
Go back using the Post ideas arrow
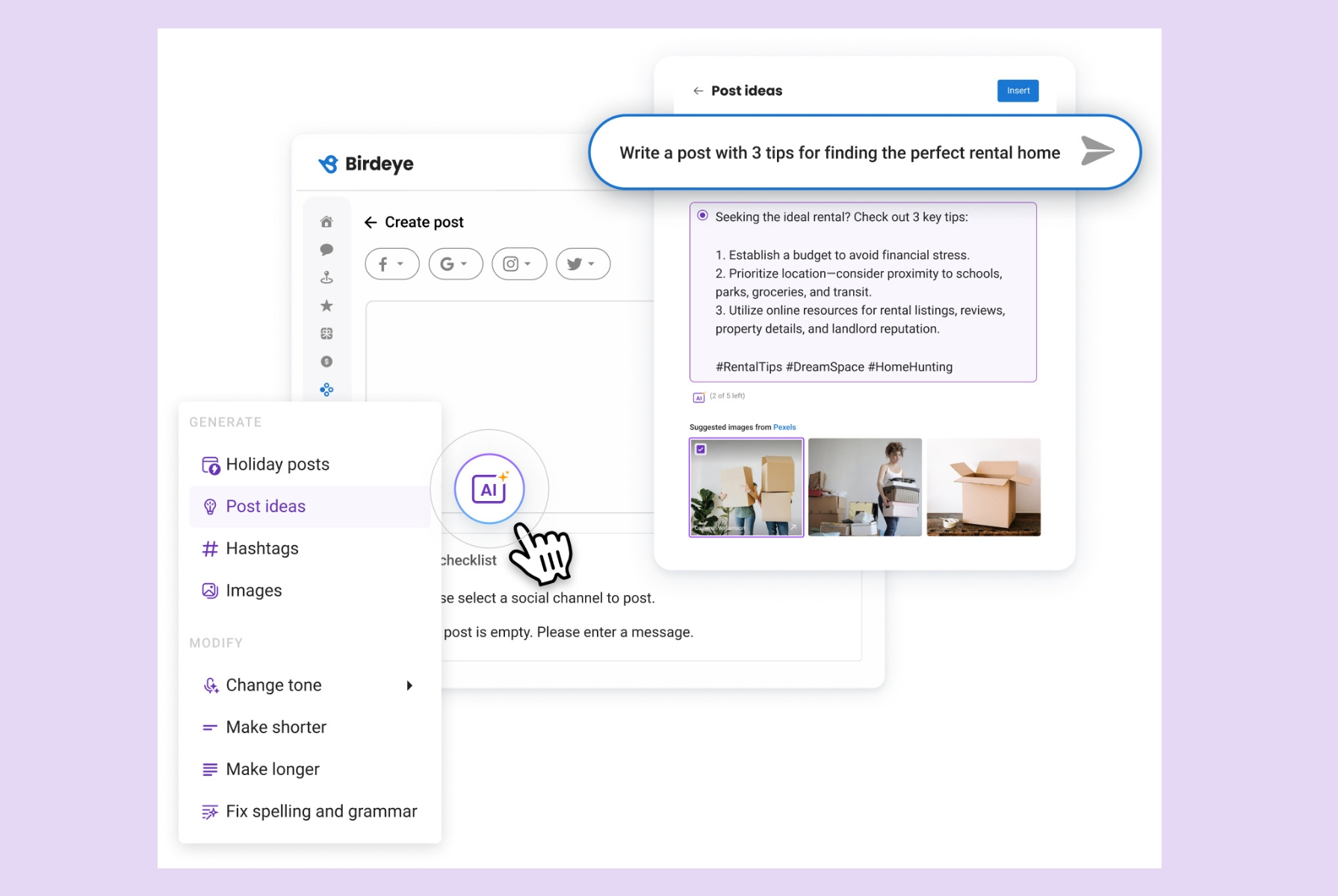click(698, 91)
